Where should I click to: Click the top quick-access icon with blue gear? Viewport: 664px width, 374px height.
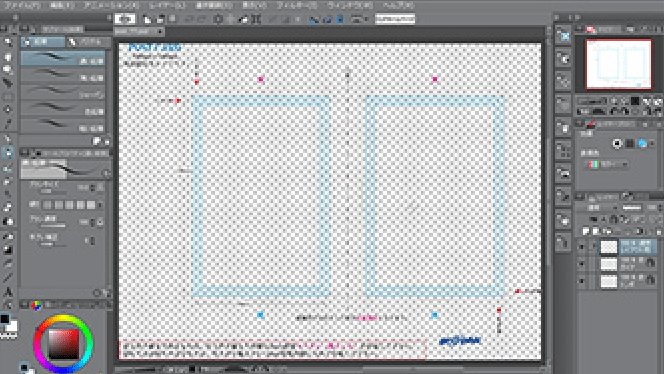(x=563, y=36)
